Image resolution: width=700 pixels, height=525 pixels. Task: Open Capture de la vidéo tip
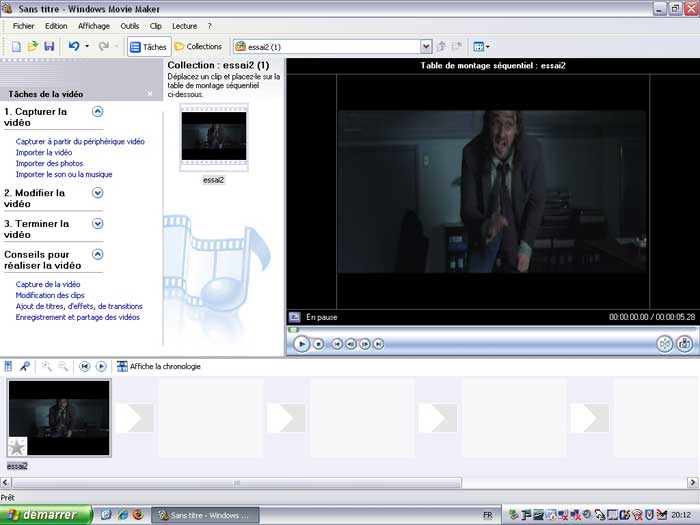point(48,284)
